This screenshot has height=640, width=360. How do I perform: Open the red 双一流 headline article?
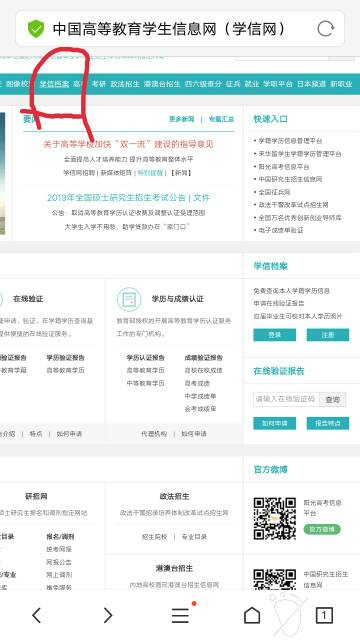click(x=128, y=144)
